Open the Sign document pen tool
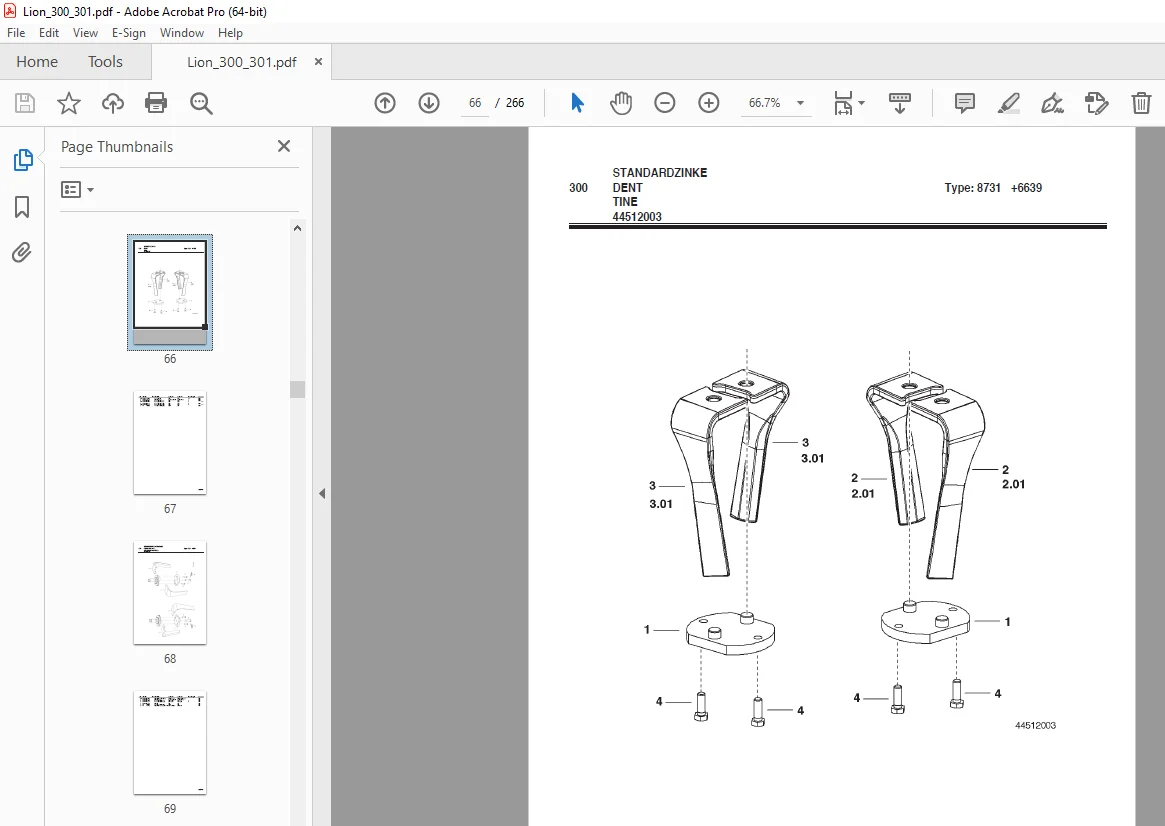The height and width of the screenshot is (826, 1165). coord(1052,103)
